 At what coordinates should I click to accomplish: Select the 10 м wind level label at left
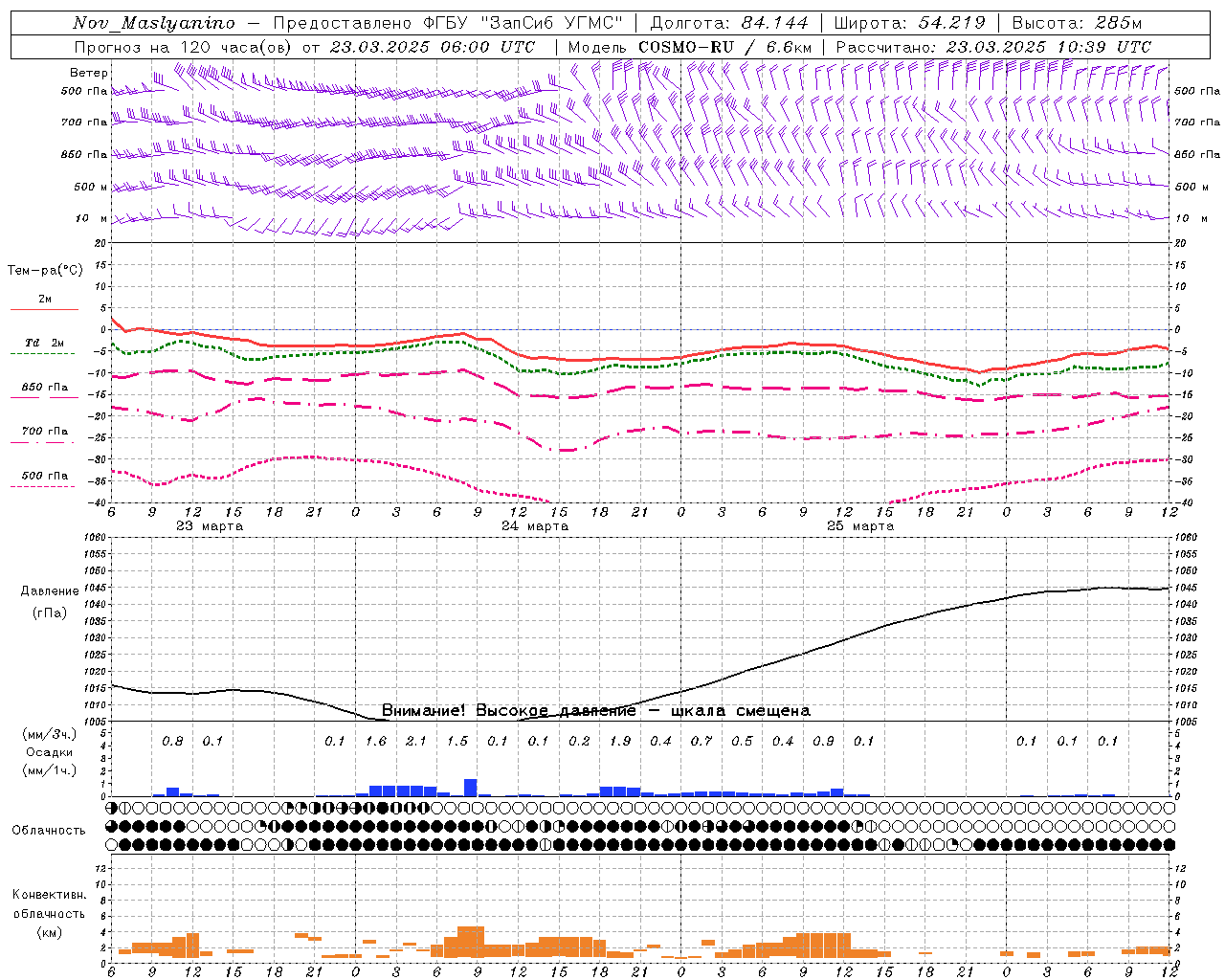pyautogui.click(x=92, y=218)
